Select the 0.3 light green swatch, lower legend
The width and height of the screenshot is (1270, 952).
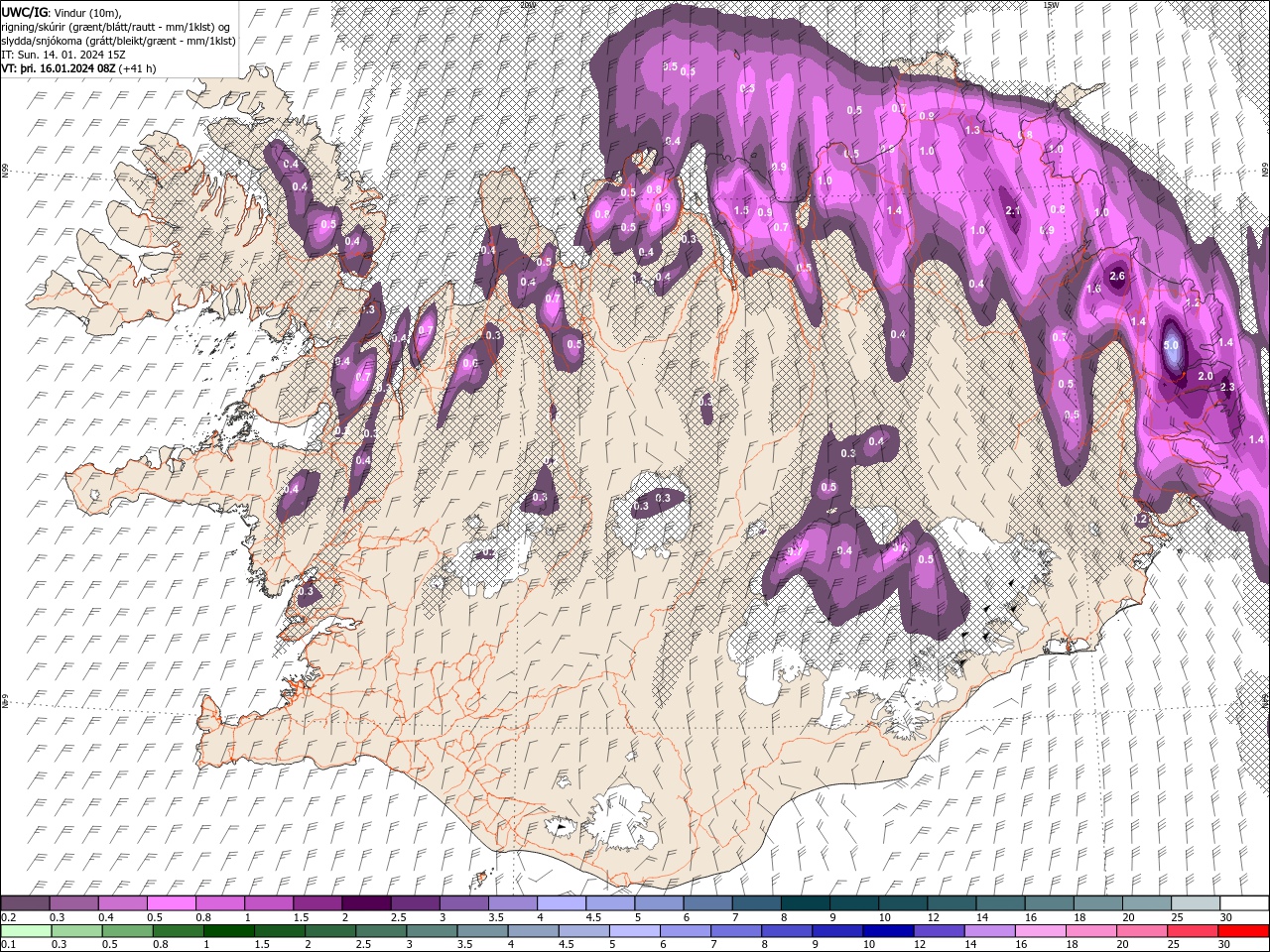(76, 930)
